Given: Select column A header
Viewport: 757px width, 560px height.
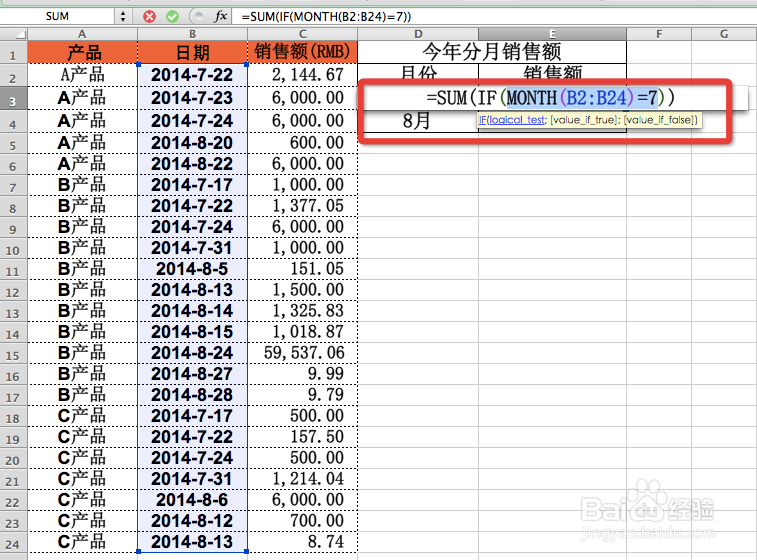Looking at the screenshot, I should 83,34.
